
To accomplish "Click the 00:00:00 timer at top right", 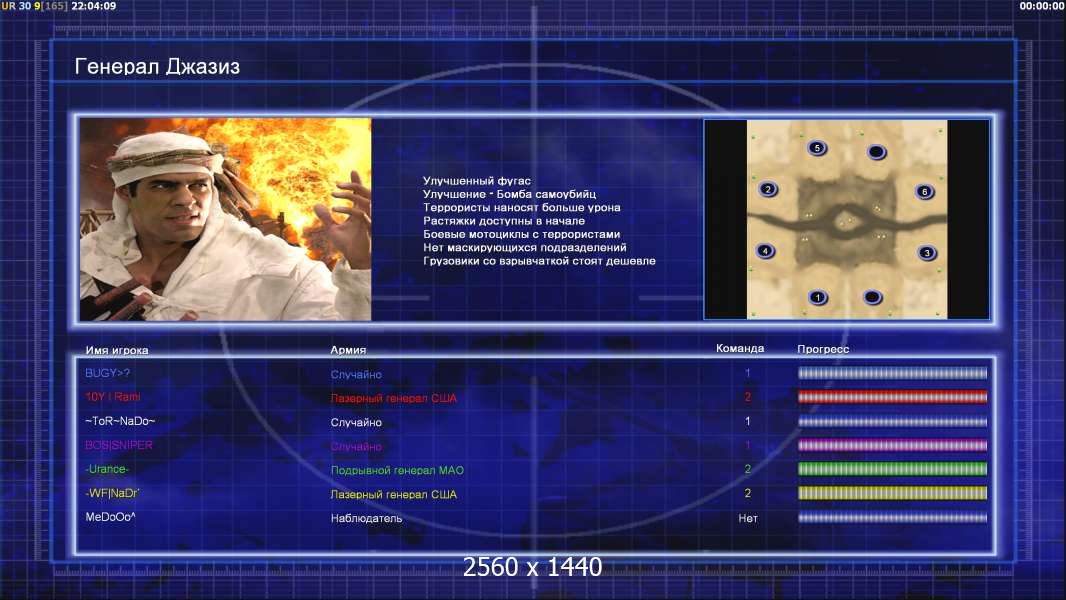I will tap(1042, 6).
